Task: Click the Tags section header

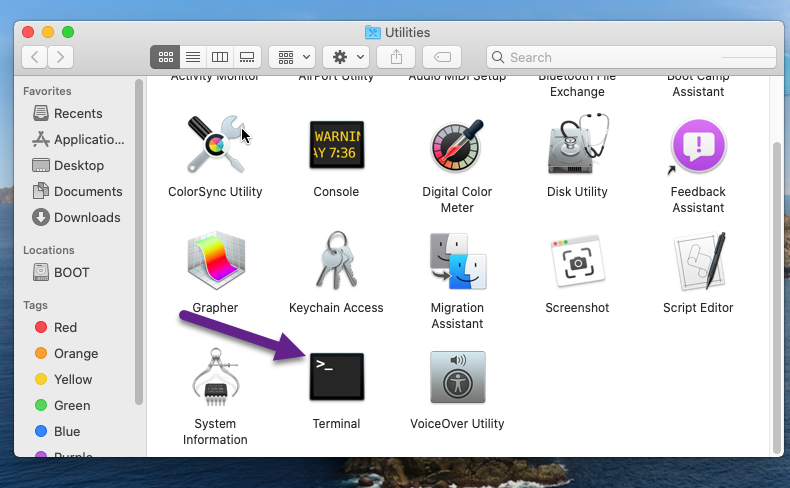Action: click(x=35, y=305)
